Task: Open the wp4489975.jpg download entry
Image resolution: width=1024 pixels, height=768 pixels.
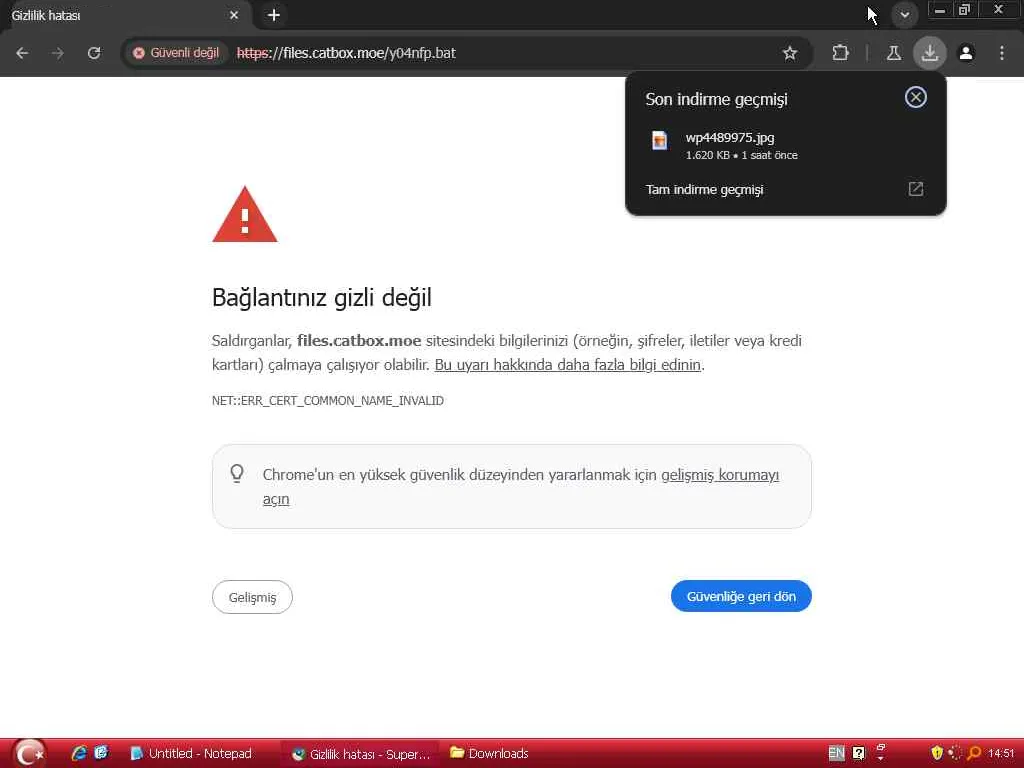Action: click(x=786, y=146)
